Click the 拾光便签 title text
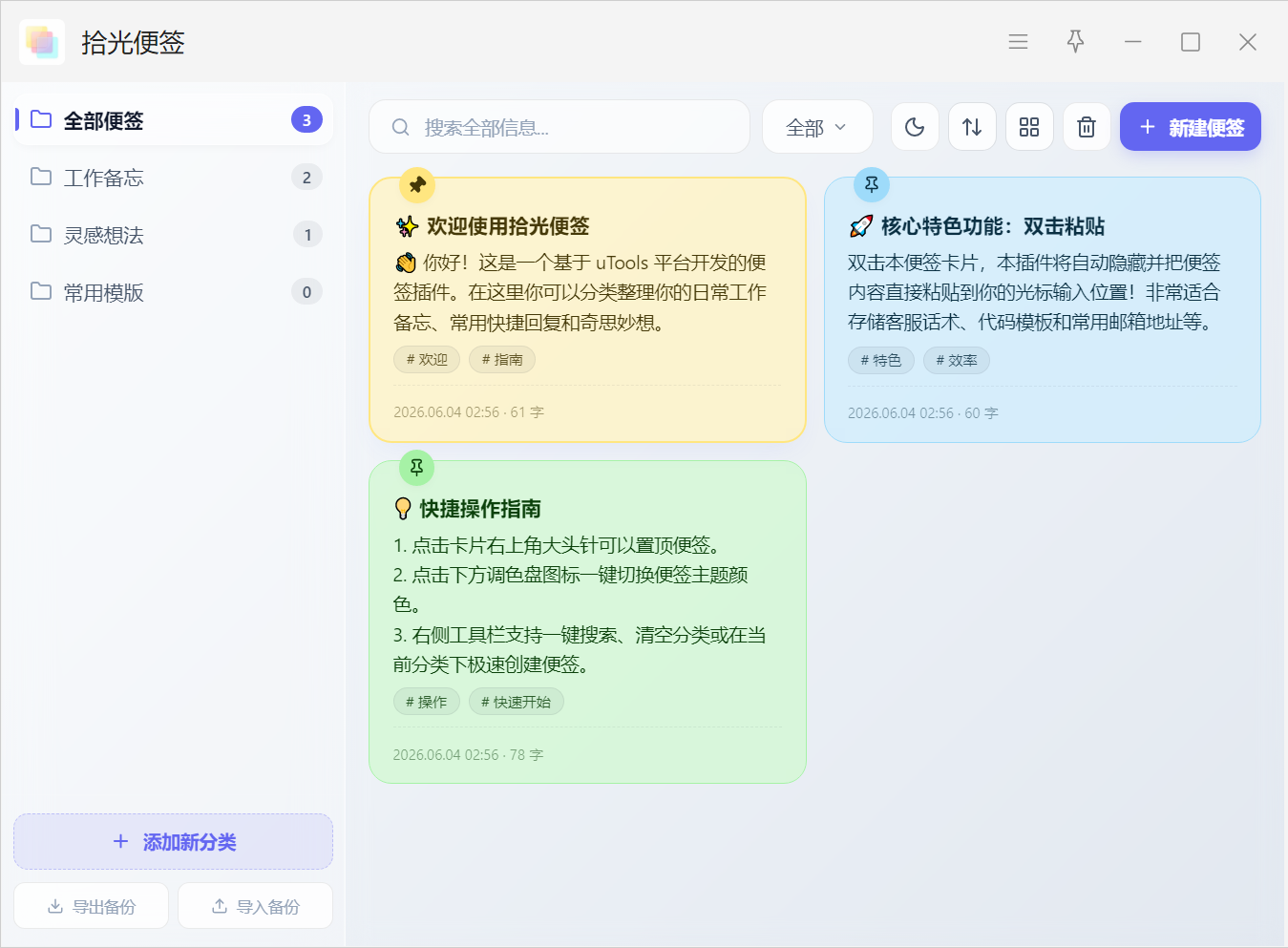Image resolution: width=1288 pixels, height=948 pixels. [133, 42]
